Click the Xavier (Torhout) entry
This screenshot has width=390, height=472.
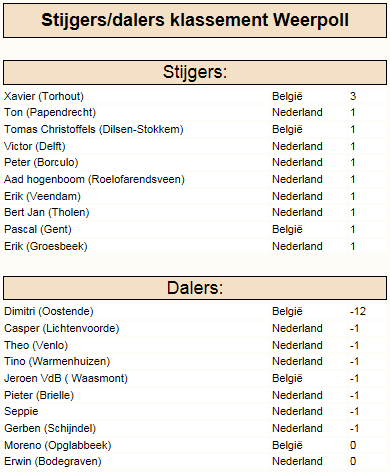44,96
